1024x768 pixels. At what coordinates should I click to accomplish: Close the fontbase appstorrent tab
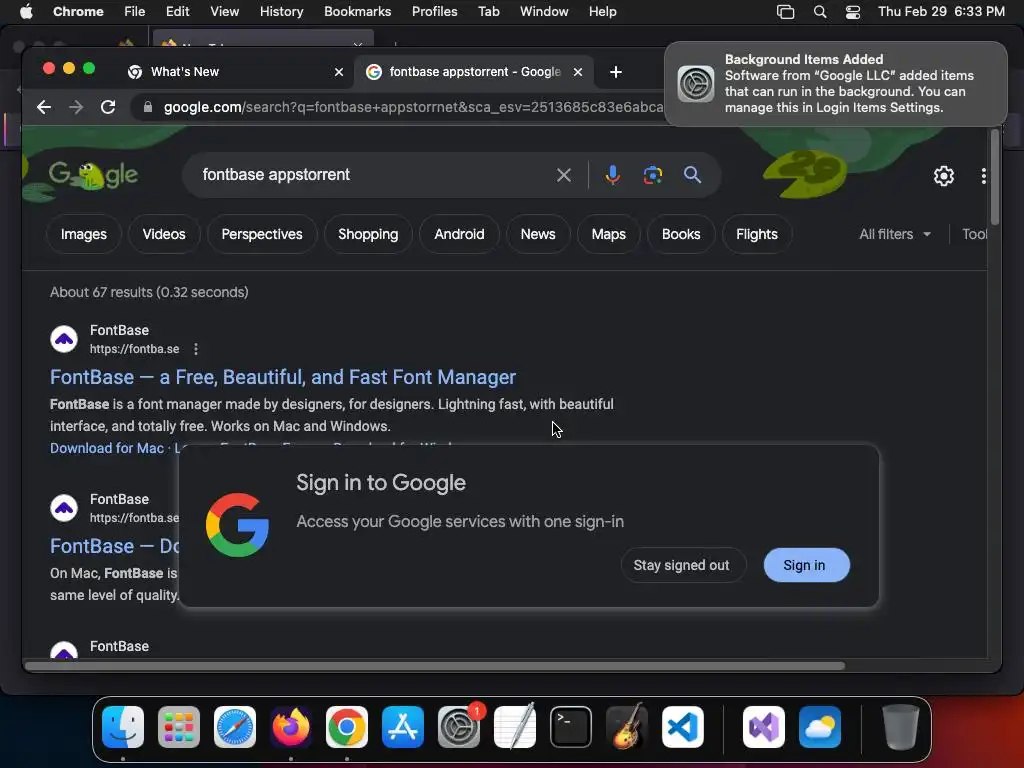[x=578, y=72]
